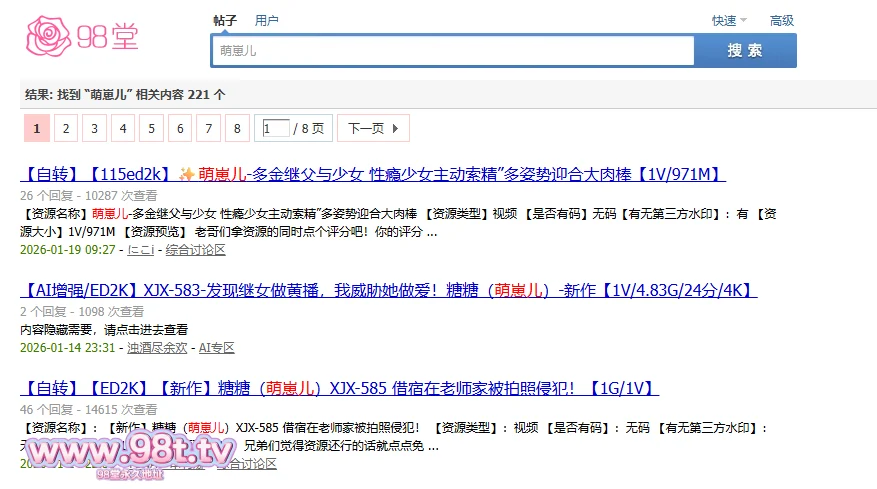The height and width of the screenshot is (489, 877).
Task: Focus the search keyword input box
Action: tap(452, 51)
